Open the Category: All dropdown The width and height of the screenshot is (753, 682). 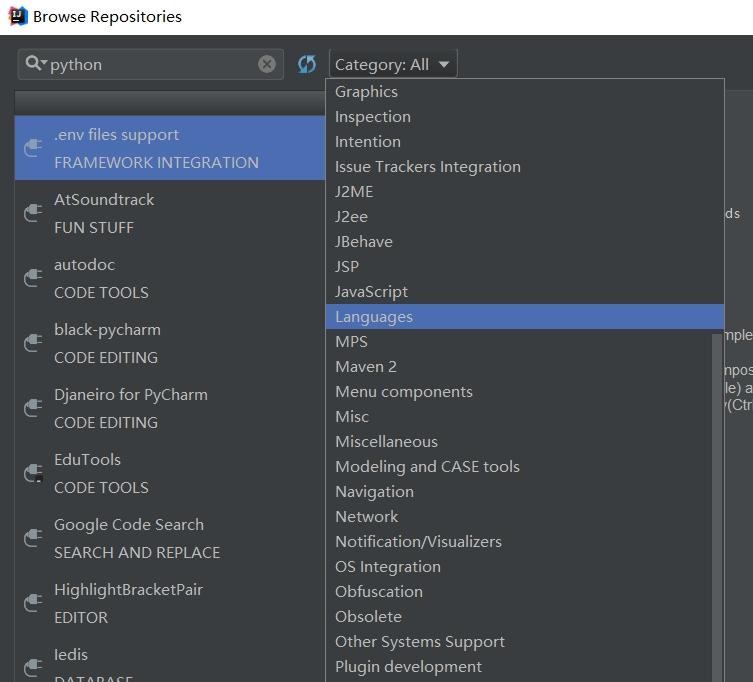(x=393, y=64)
